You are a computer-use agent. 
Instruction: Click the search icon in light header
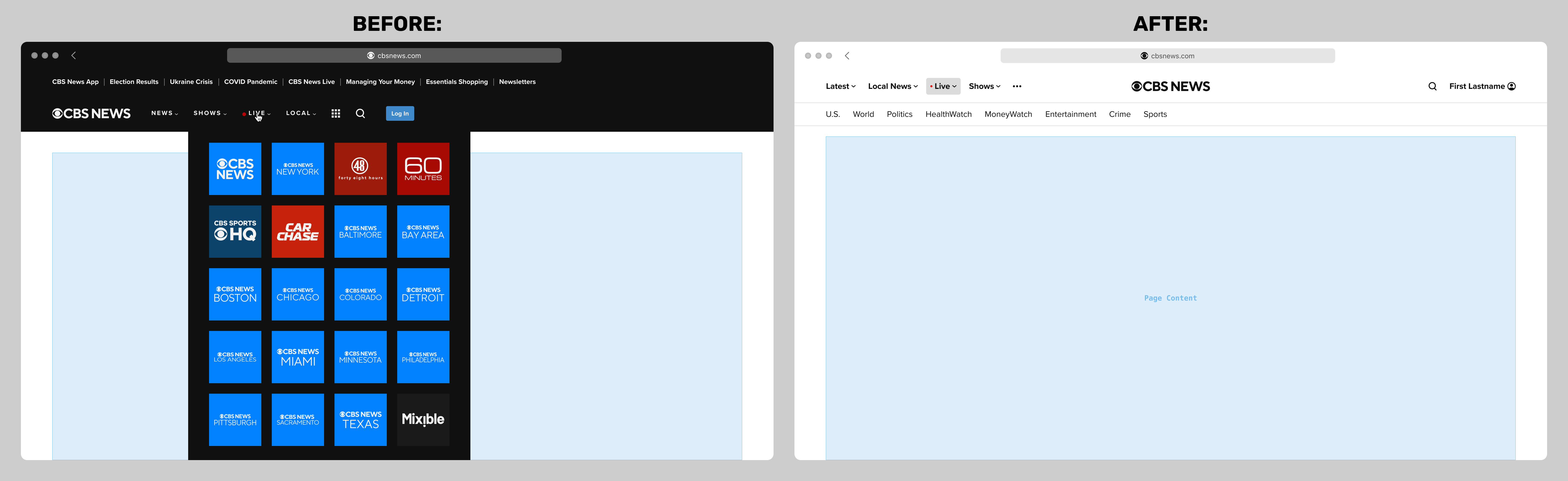pos(1432,87)
